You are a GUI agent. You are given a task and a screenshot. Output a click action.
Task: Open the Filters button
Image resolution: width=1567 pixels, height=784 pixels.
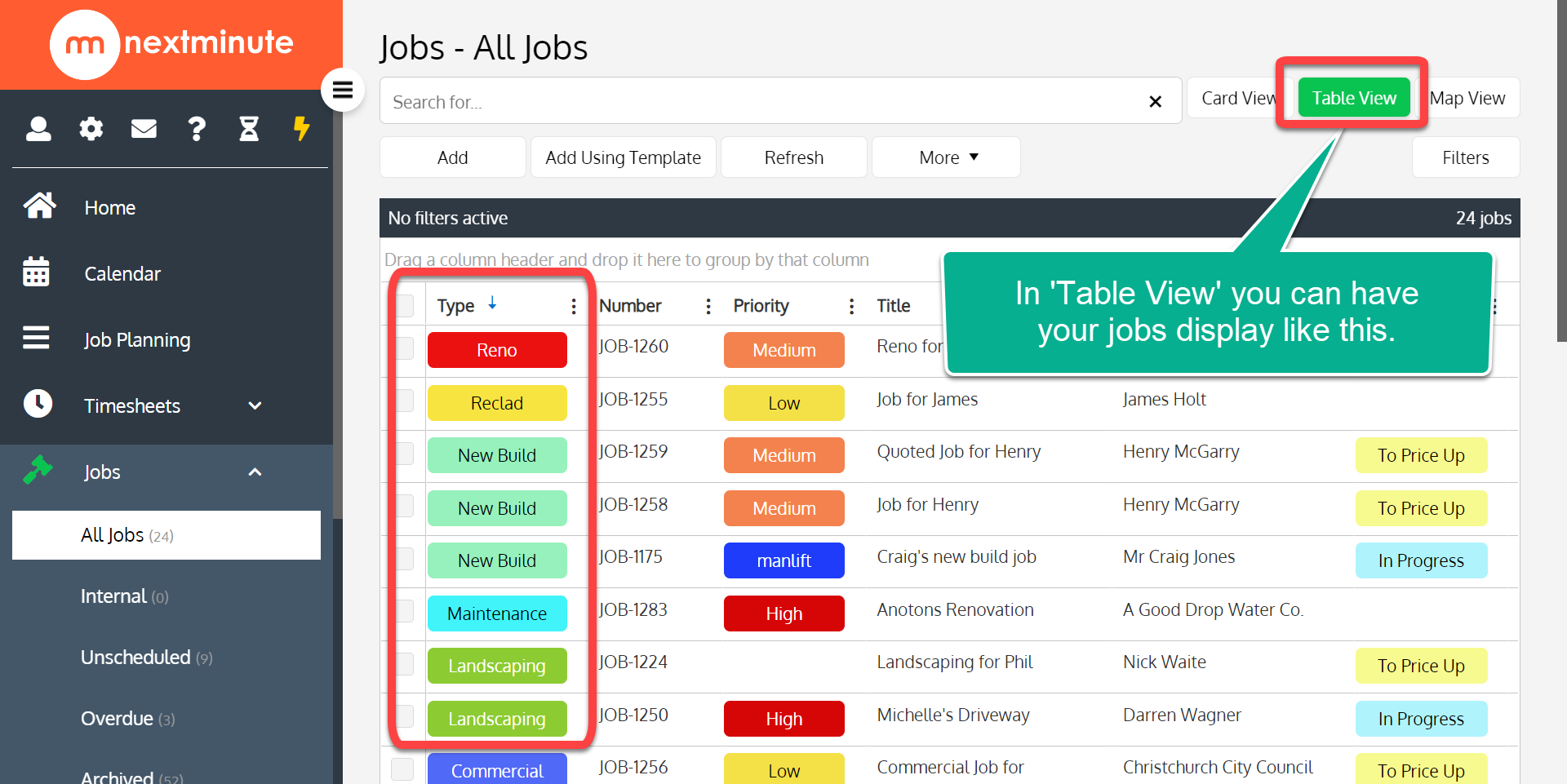click(x=1466, y=157)
